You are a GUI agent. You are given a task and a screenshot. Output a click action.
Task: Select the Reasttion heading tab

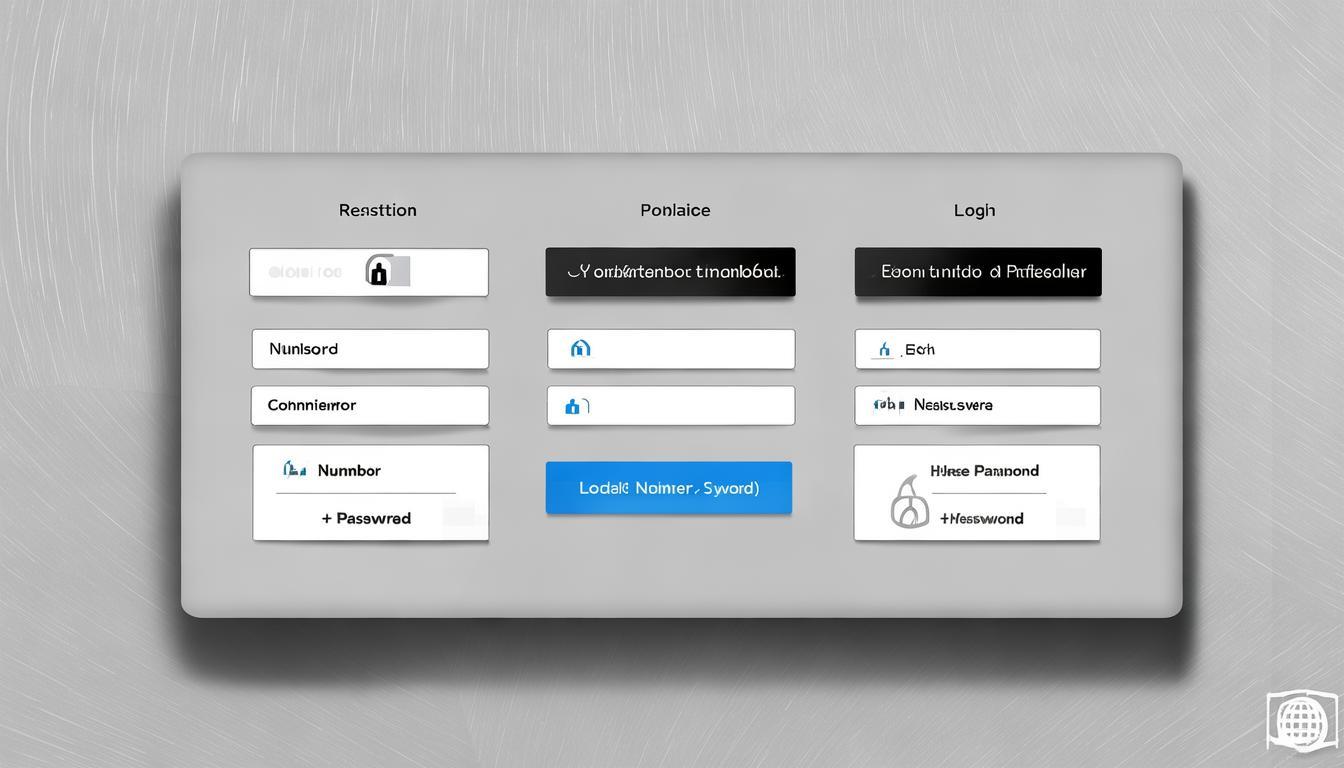377,210
